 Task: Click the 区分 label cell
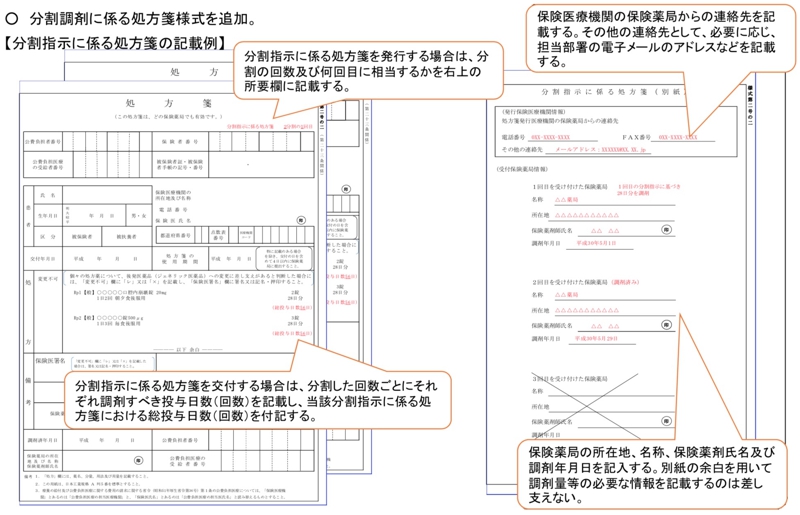[48, 237]
